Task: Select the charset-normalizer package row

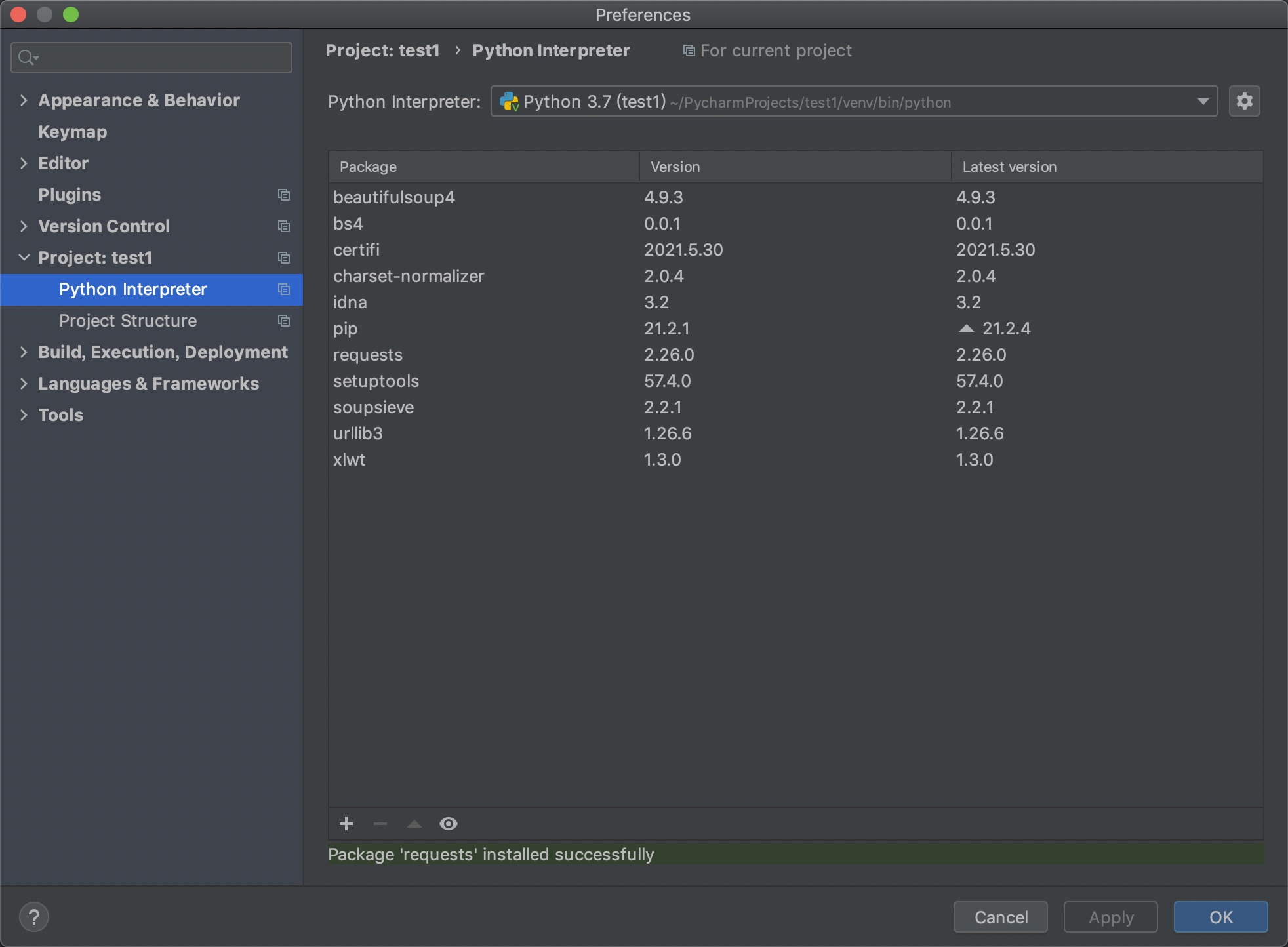Action: point(796,276)
